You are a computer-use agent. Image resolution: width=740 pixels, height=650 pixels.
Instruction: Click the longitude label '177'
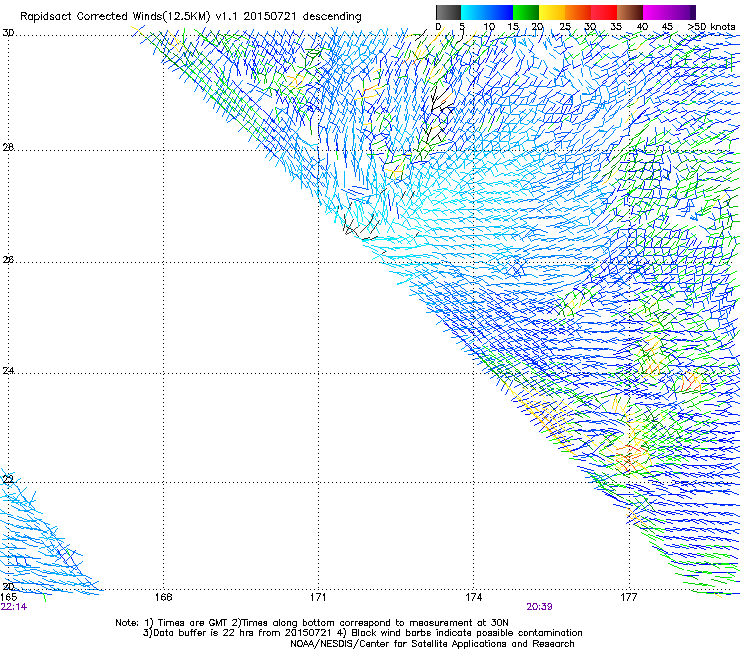click(x=629, y=597)
